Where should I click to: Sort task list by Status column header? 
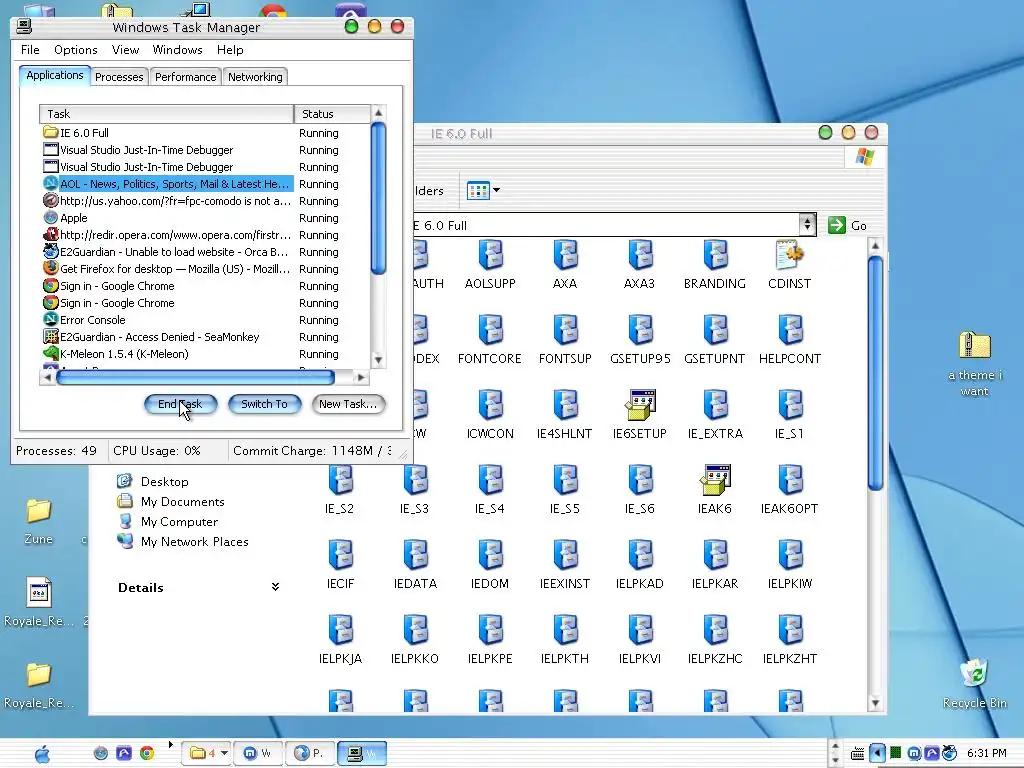tap(332, 114)
